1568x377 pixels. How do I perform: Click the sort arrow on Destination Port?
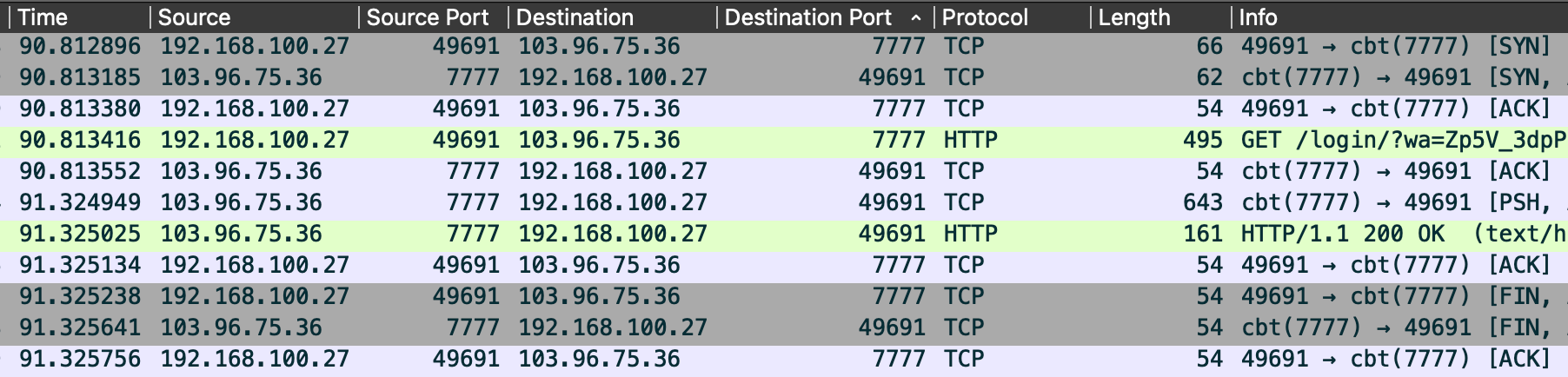(x=916, y=17)
